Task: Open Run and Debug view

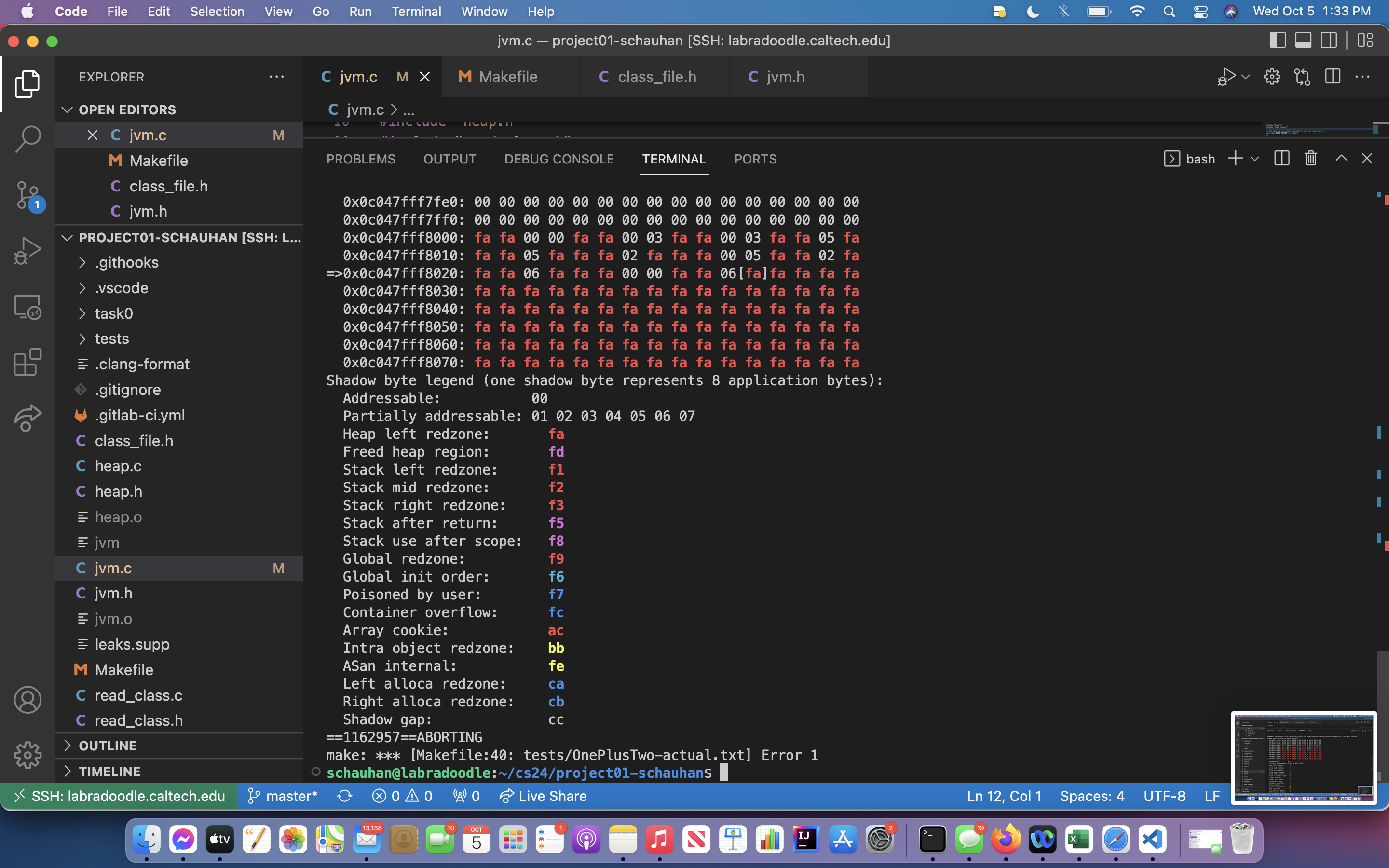Action: (27, 250)
